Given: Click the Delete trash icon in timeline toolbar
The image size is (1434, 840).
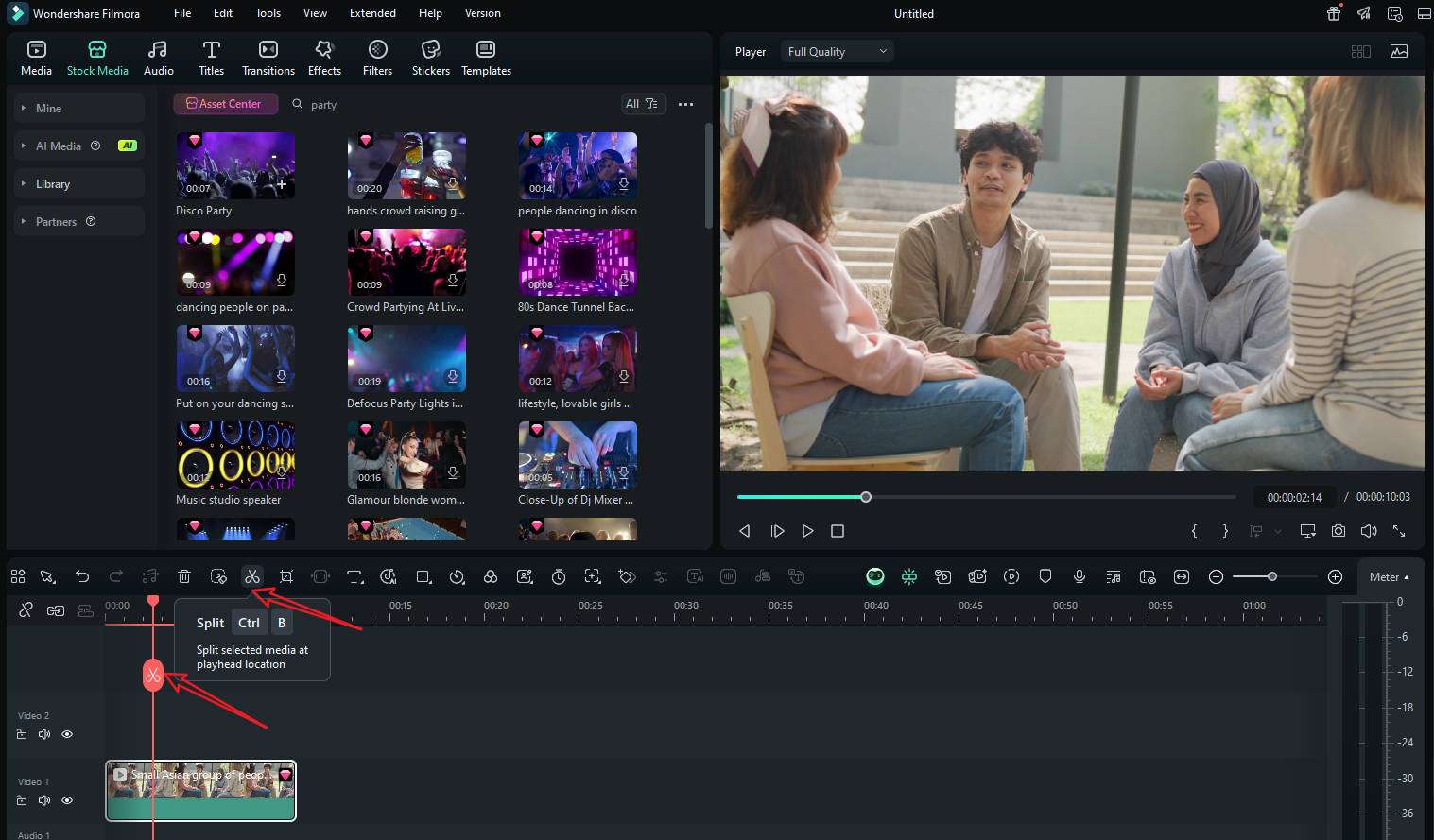Looking at the screenshot, I should [184, 576].
